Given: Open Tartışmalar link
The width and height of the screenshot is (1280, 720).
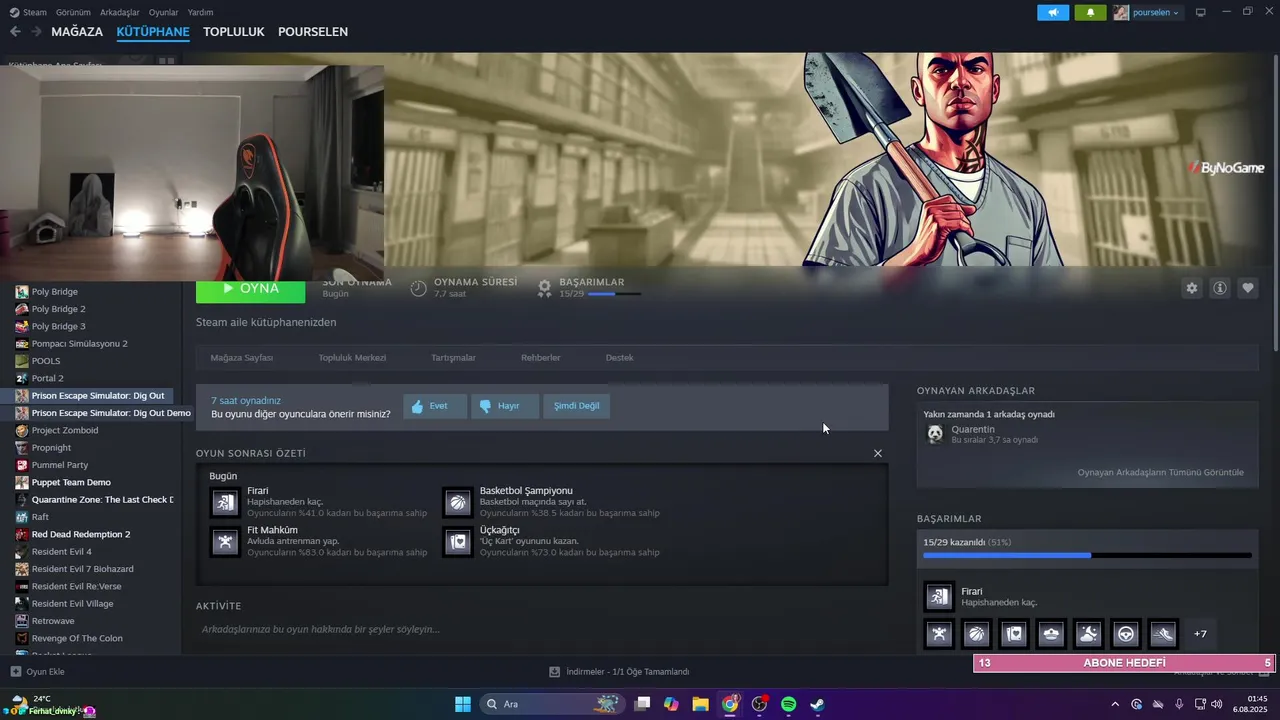Looking at the screenshot, I should (453, 358).
